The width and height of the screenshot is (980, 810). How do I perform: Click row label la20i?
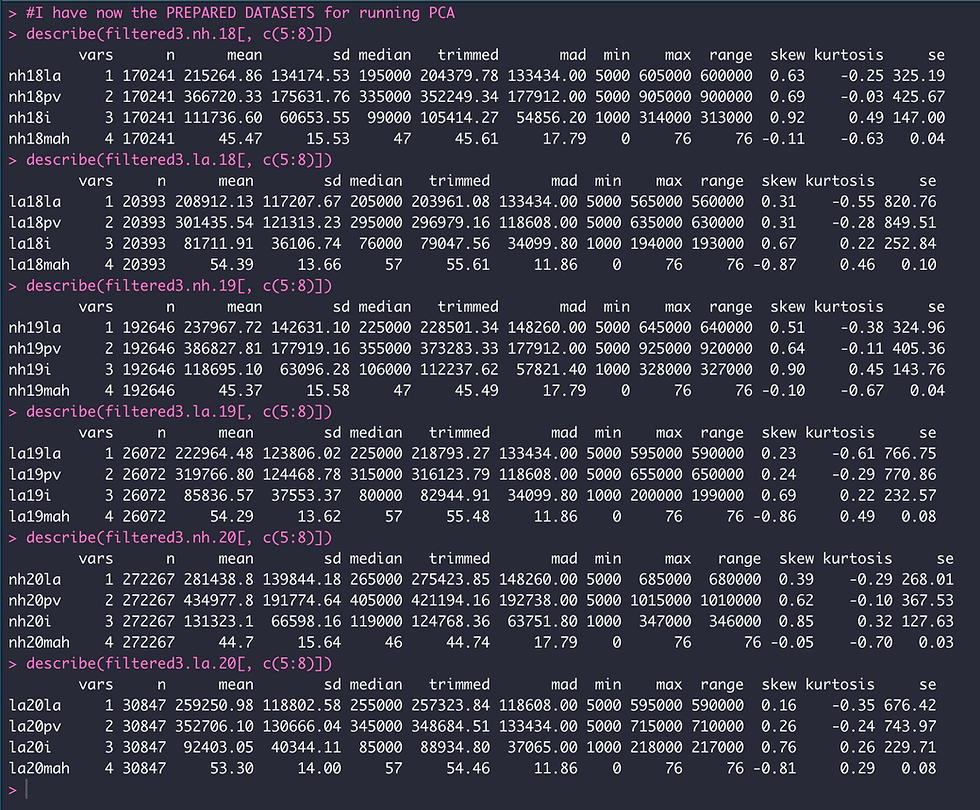(x=31, y=748)
